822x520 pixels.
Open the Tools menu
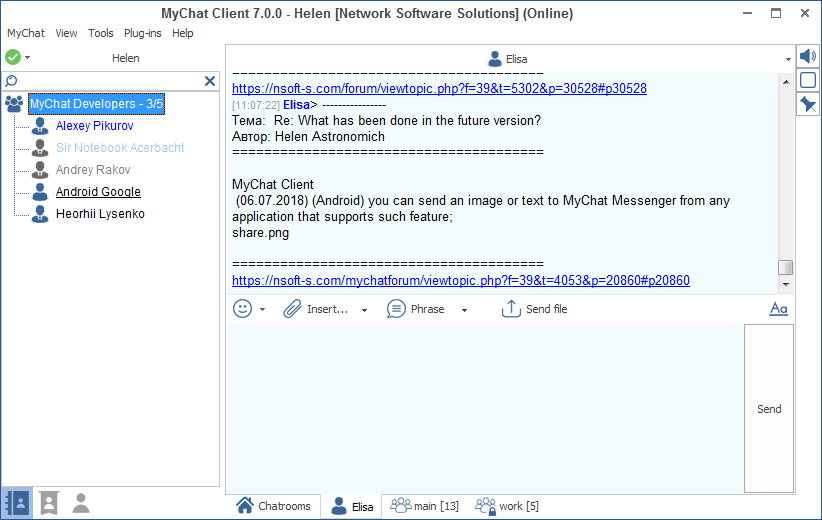tap(101, 33)
